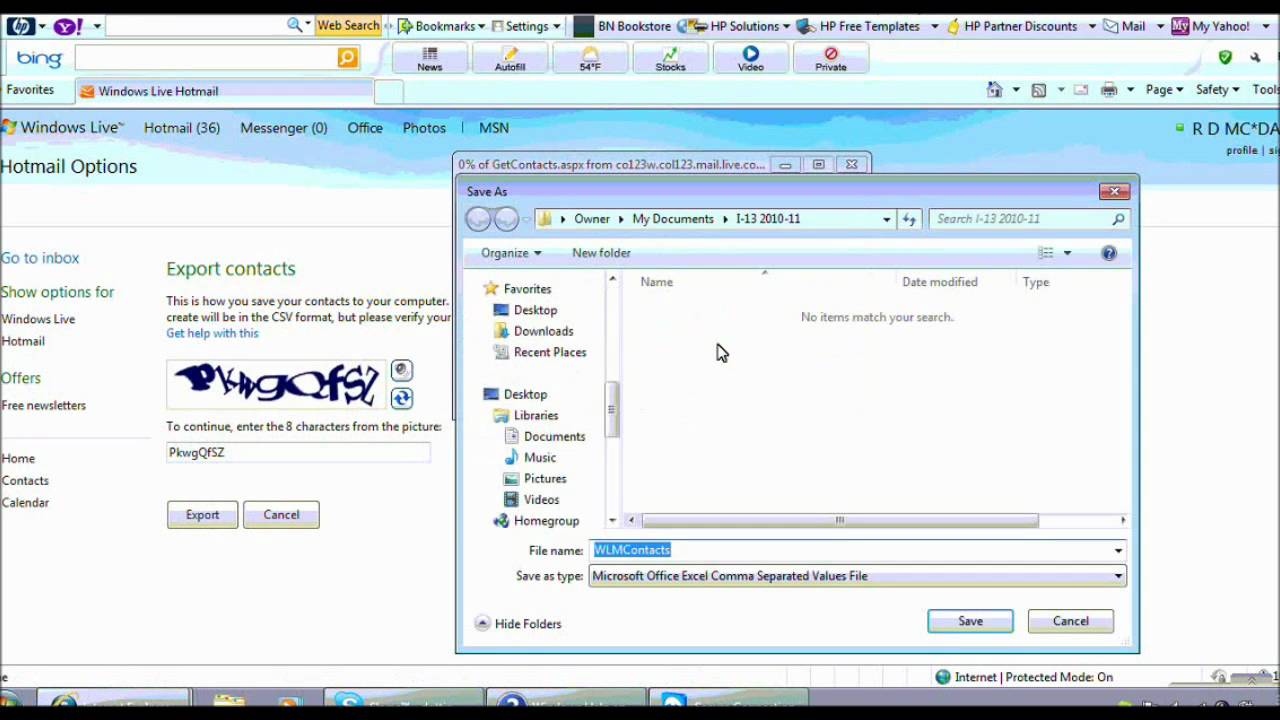This screenshot has height=720, width=1280.
Task: Open the Bookmarks dropdown in Yahoo toolbar
Action: [x=441, y=26]
